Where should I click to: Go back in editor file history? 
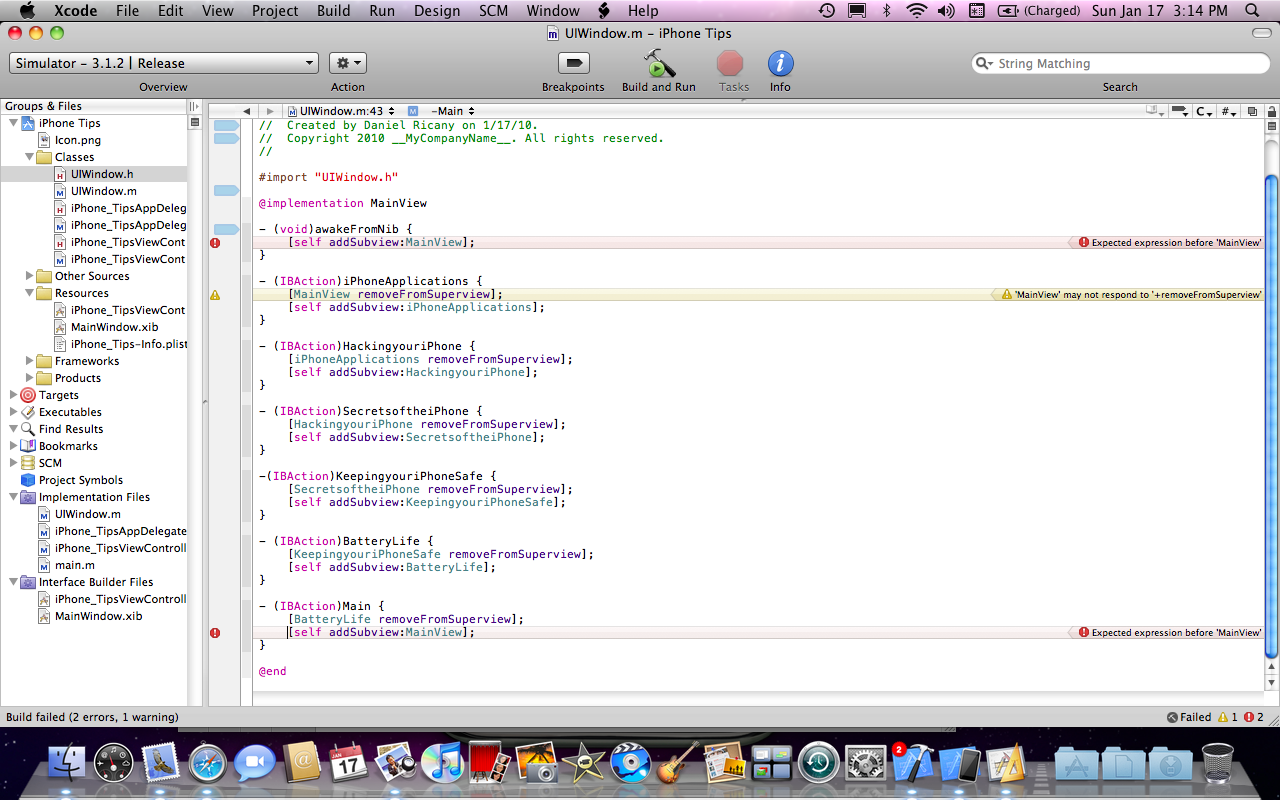click(x=246, y=111)
